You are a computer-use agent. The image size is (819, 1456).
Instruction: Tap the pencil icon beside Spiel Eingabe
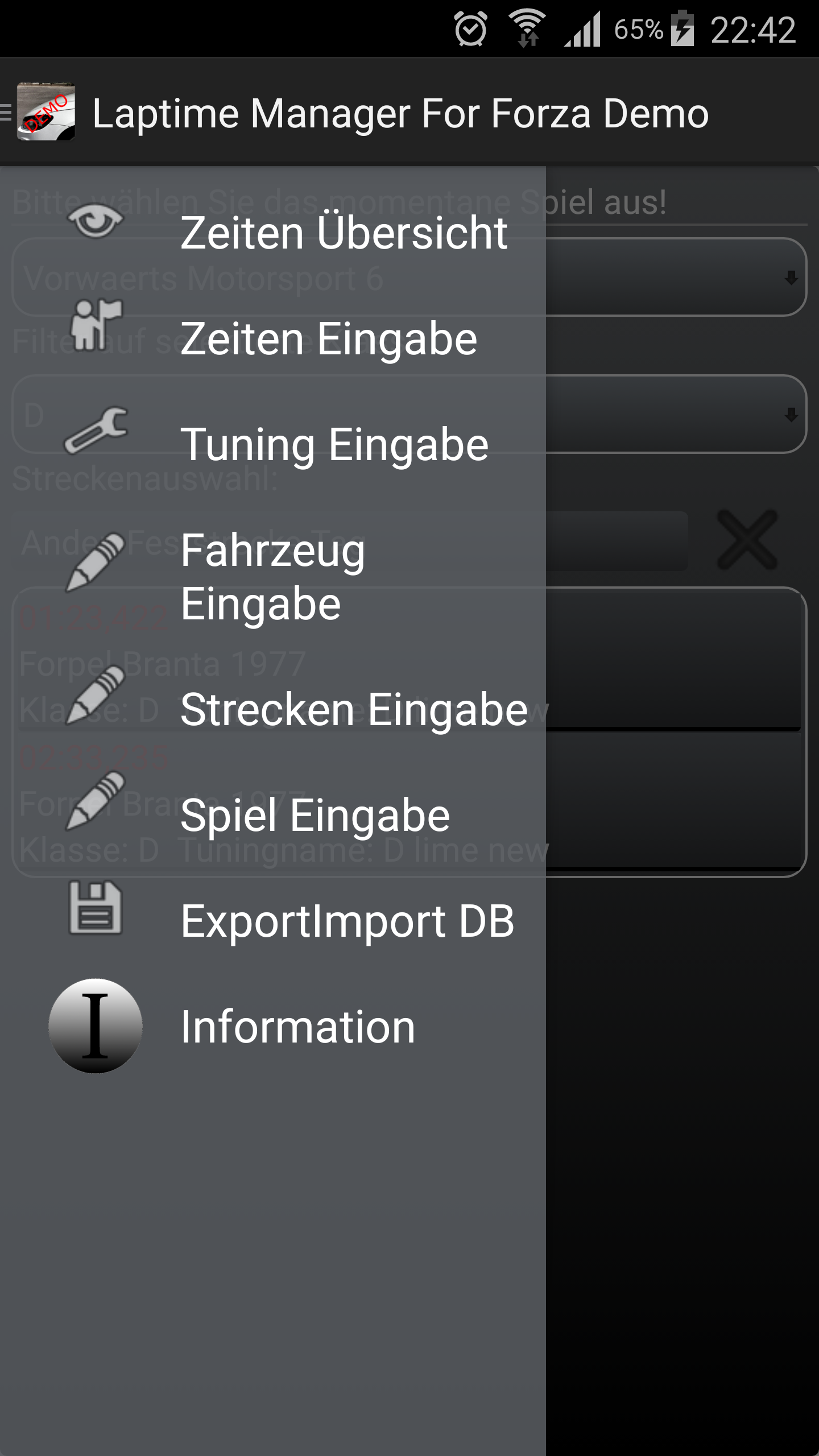(x=96, y=801)
